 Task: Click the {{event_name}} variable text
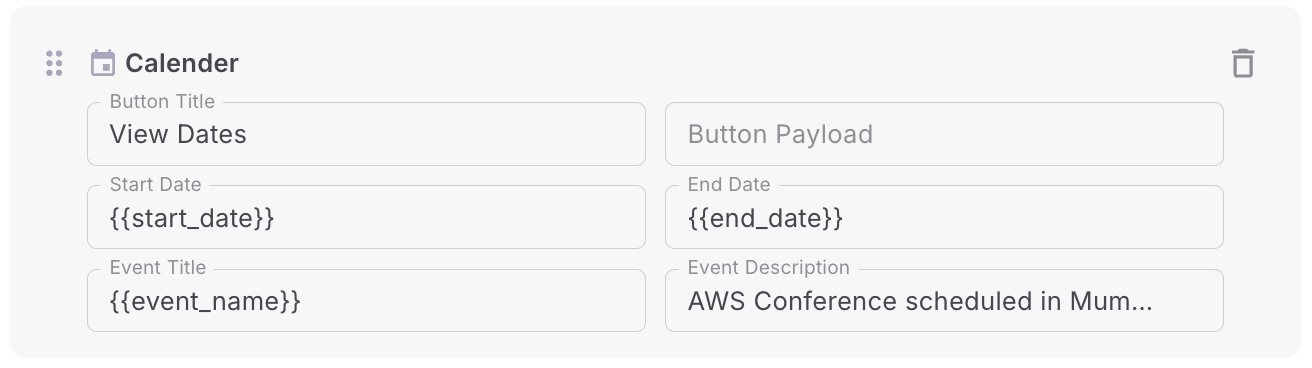(x=205, y=301)
